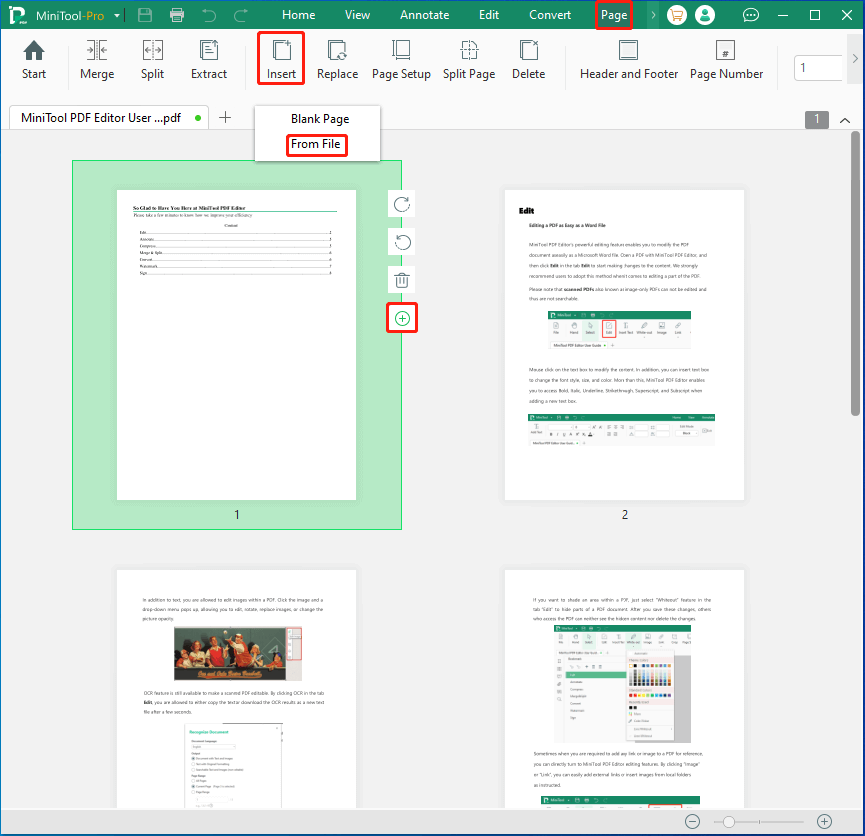Select page 2 thumbnail titled Edit
865x836 pixels.
[624, 345]
